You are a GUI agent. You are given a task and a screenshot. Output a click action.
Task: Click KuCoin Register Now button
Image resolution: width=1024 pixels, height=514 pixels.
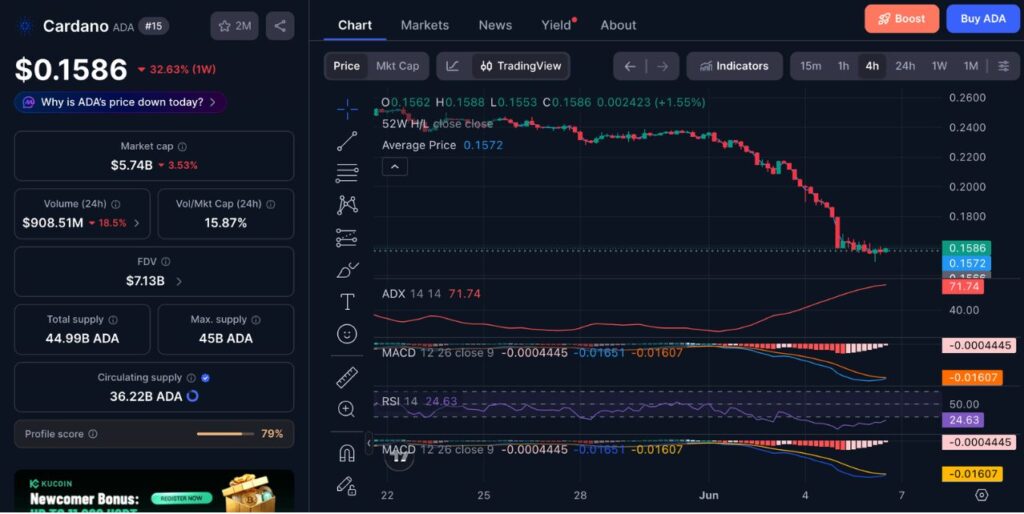click(x=182, y=498)
